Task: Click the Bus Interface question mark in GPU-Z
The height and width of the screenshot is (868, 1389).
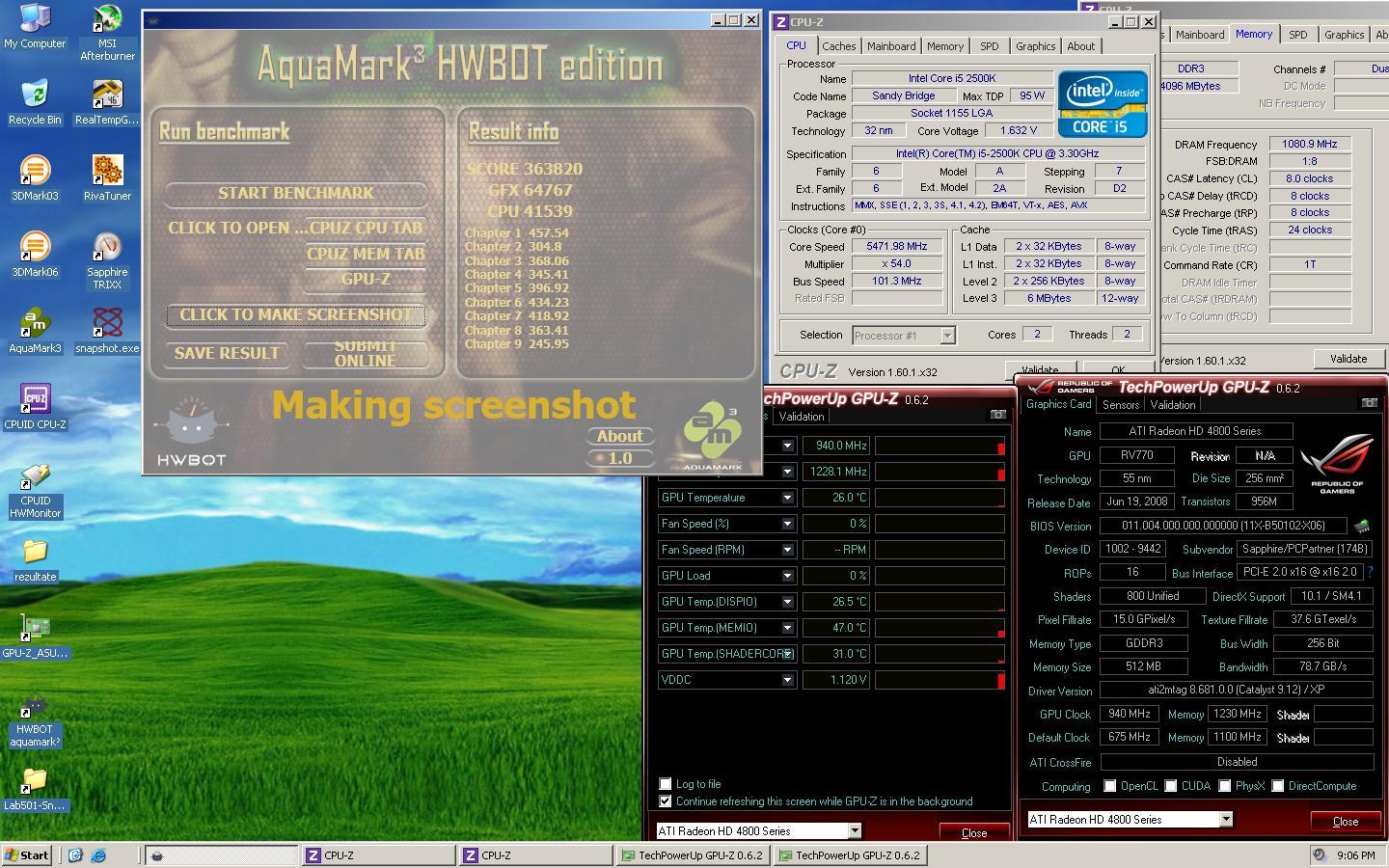Action: click(x=1370, y=572)
